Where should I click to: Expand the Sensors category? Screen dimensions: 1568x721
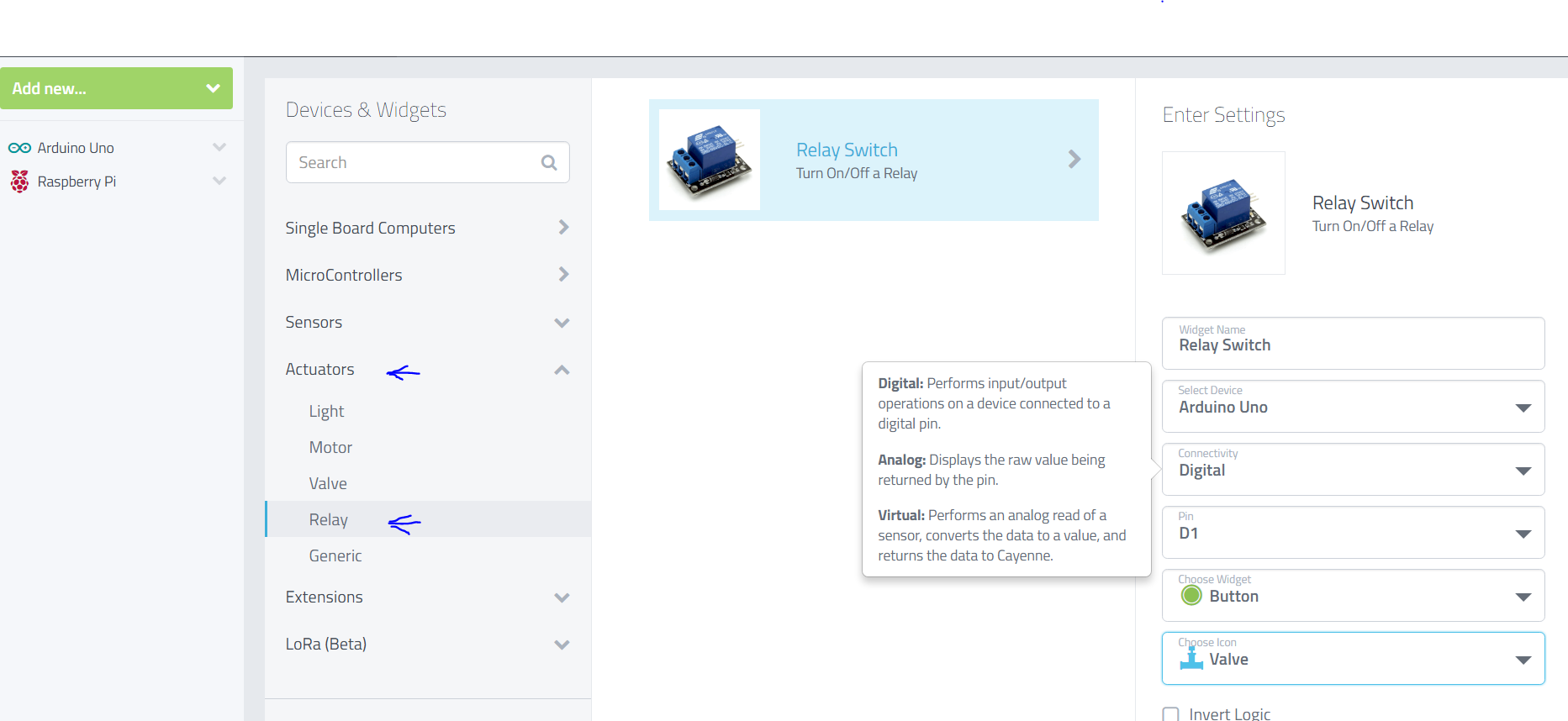[562, 323]
